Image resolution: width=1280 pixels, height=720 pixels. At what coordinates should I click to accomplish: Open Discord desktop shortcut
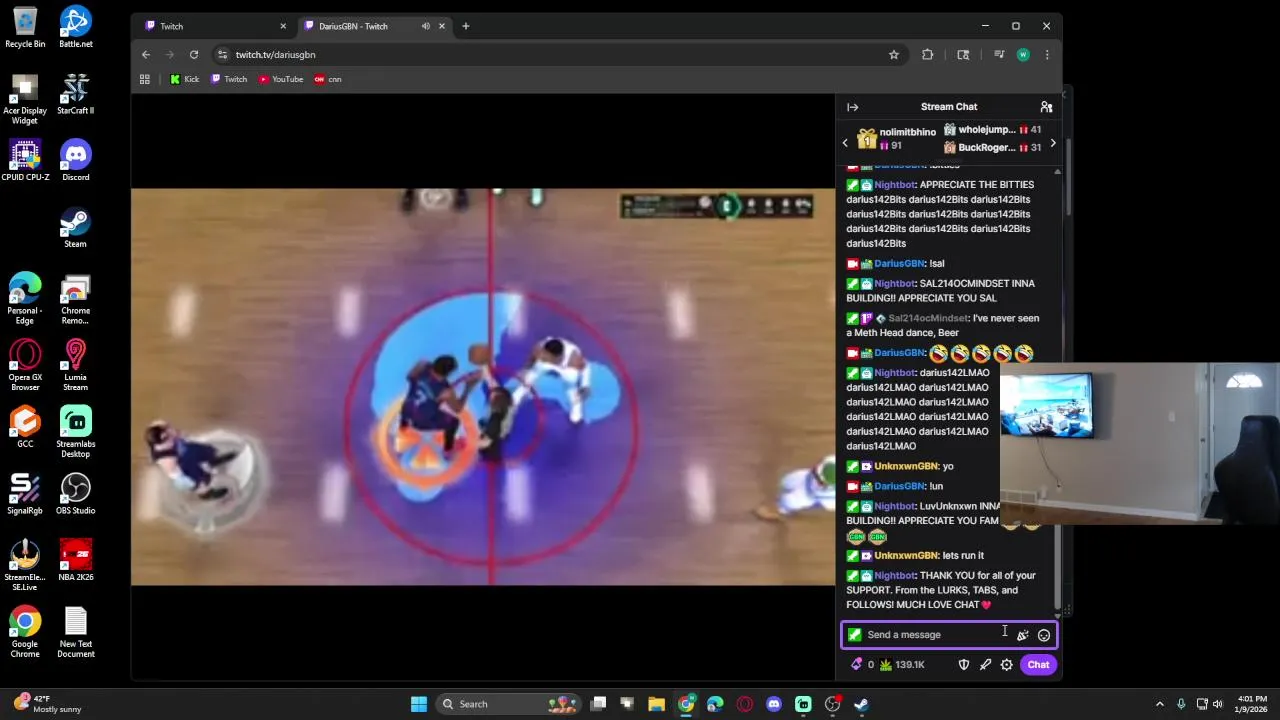[x=76, y=160]
